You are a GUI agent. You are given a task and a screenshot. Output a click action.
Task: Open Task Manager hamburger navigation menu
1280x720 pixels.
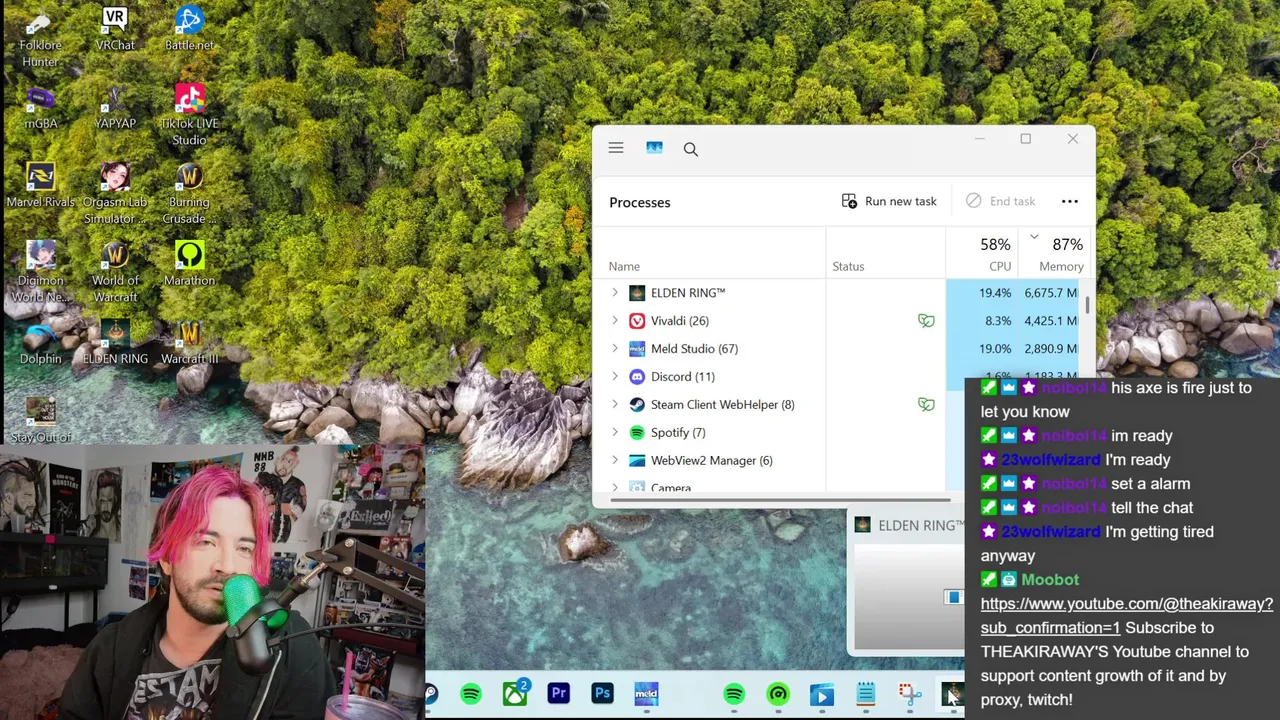tap(616, 148)
